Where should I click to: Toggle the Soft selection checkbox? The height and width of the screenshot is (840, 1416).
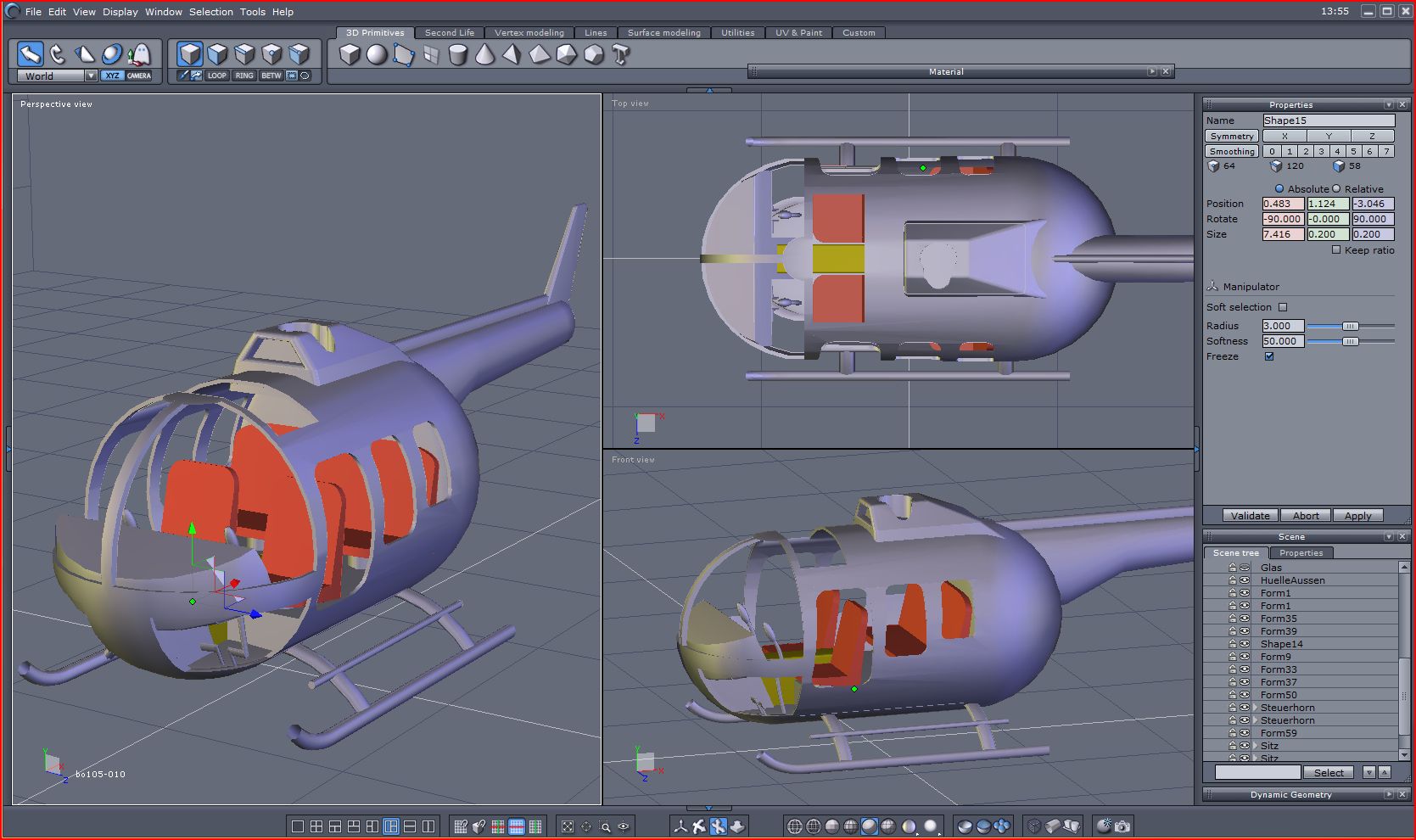[x=1283, y=307]
